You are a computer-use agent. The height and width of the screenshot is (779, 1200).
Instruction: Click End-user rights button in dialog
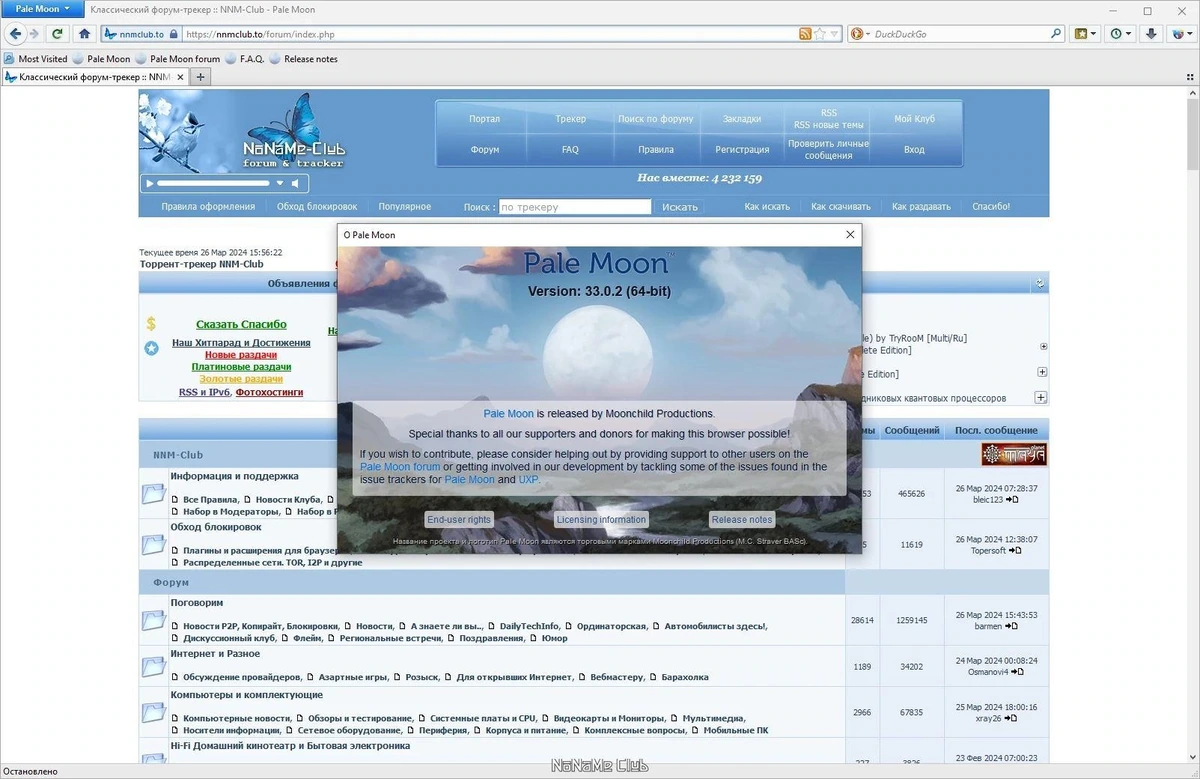[x=459, y=519]
